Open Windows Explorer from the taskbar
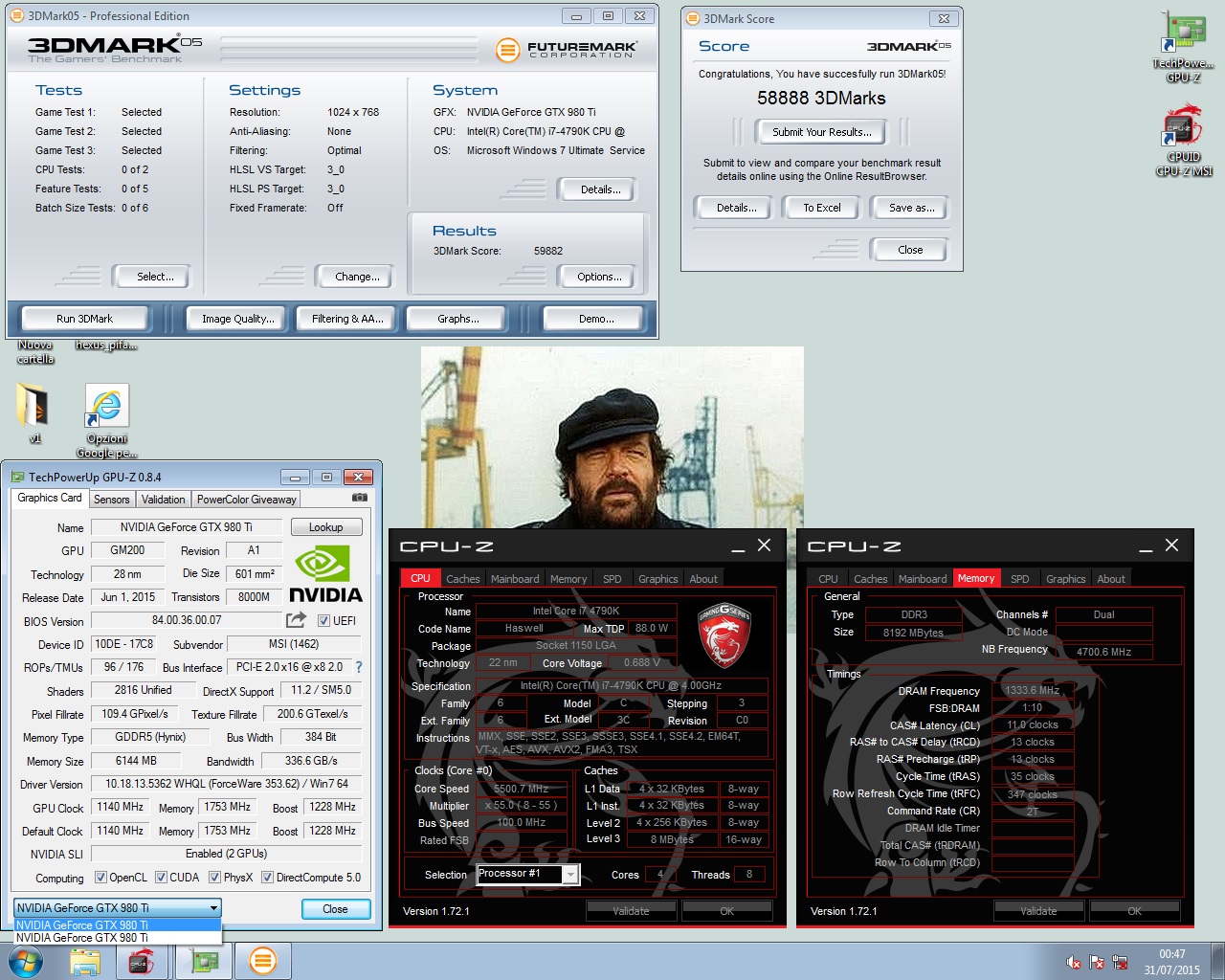This screenshot has height=980, width=1225. [x=84, y=961]
